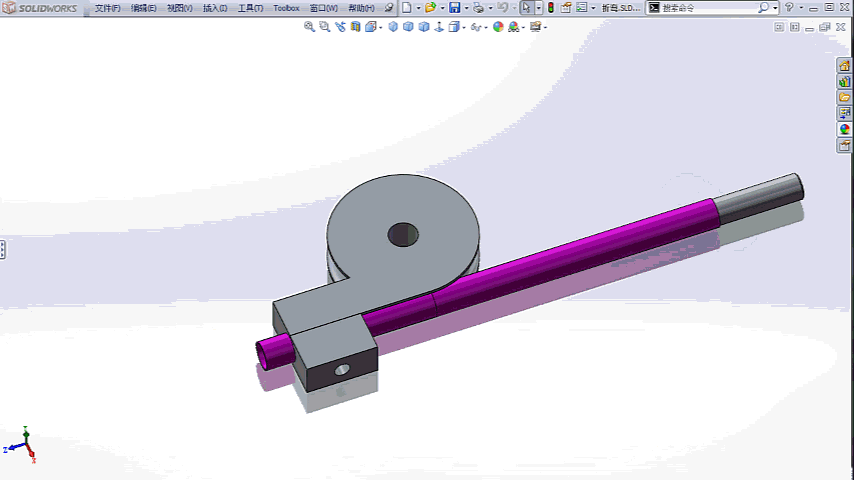Open the 编辑(E) menu
854x480 pixels.
tap(143, 8)
